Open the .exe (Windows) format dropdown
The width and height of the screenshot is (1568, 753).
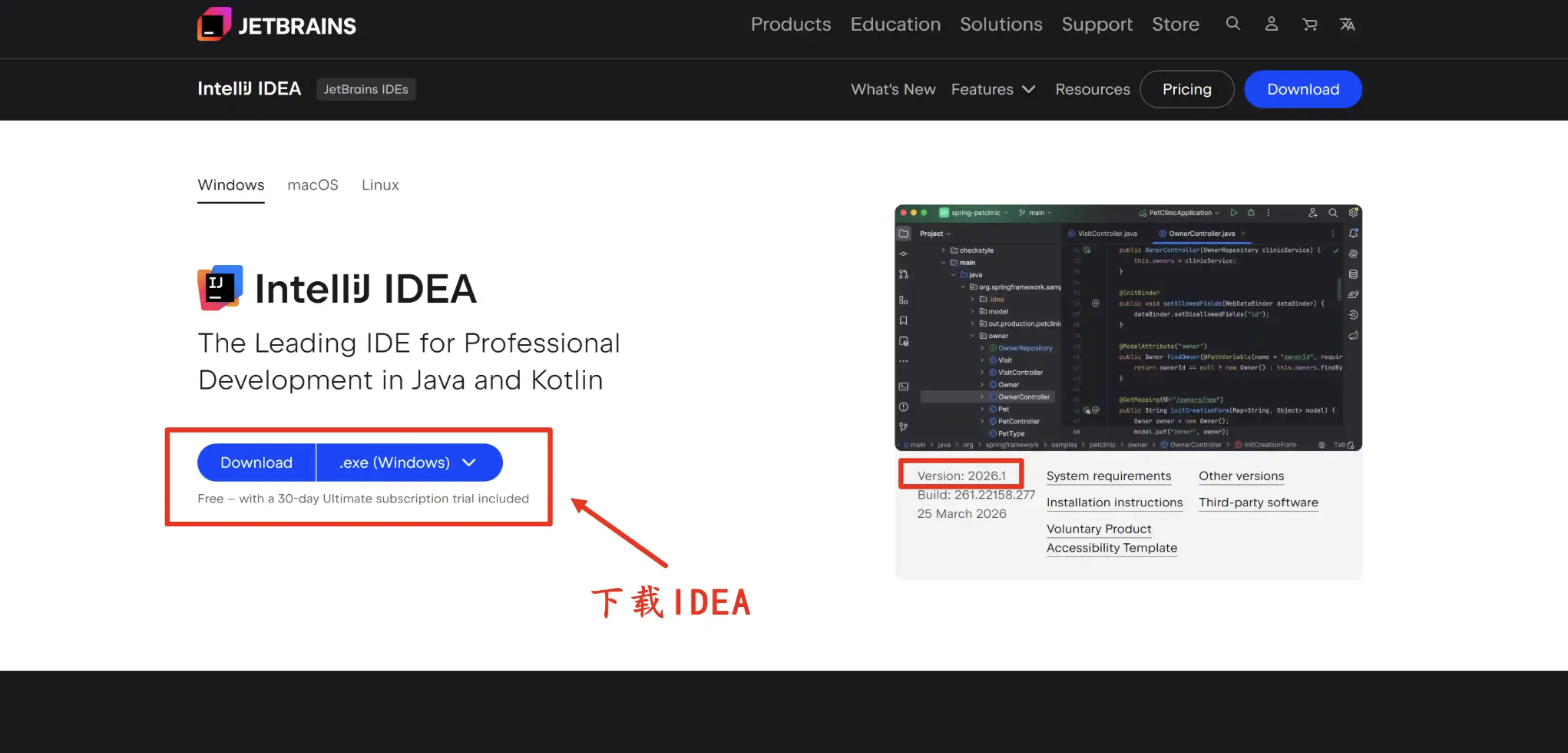pos(409,463)
